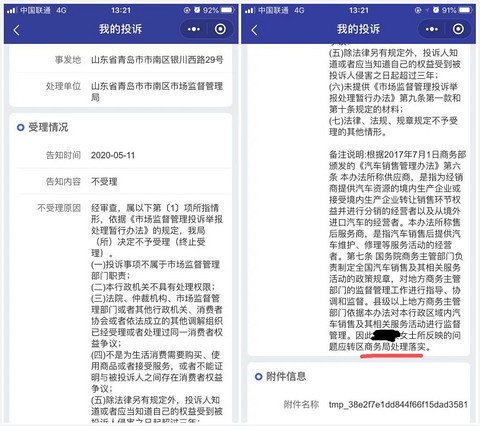Tap the back arrow in right screen

[x=254, y=30]
